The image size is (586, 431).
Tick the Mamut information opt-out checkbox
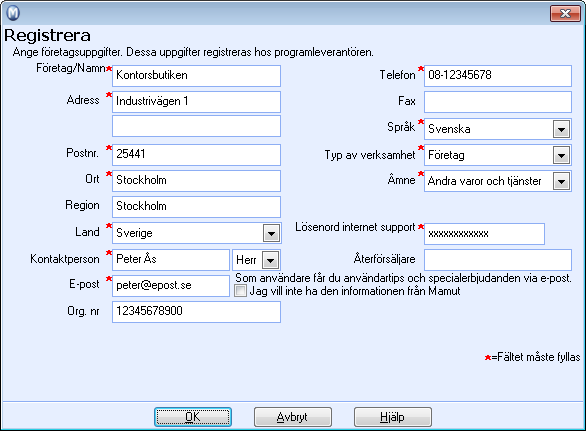240,290
